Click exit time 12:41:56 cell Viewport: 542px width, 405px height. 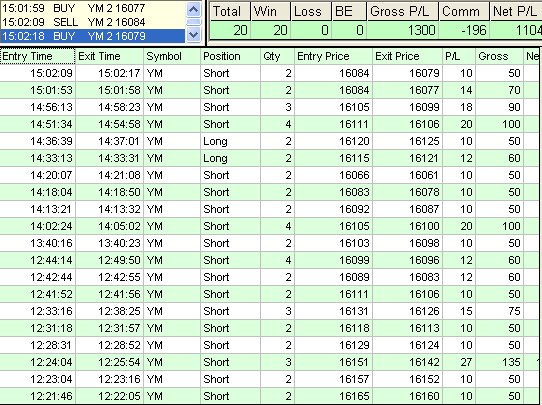point(109,294)
